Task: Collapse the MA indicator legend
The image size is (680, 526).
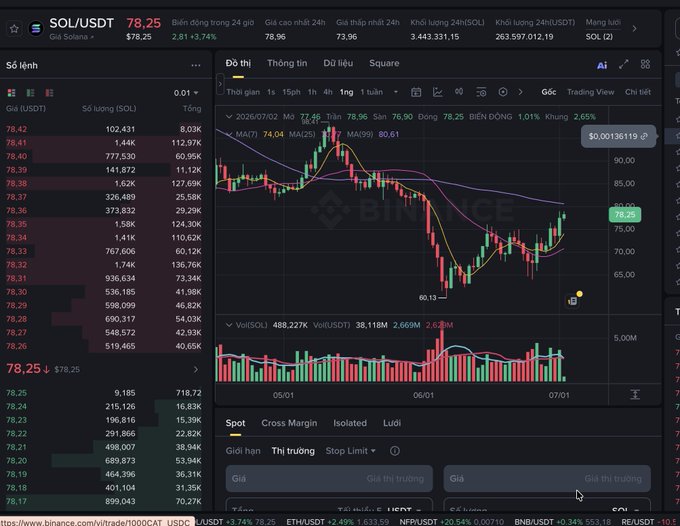Action: coord(229,134)
